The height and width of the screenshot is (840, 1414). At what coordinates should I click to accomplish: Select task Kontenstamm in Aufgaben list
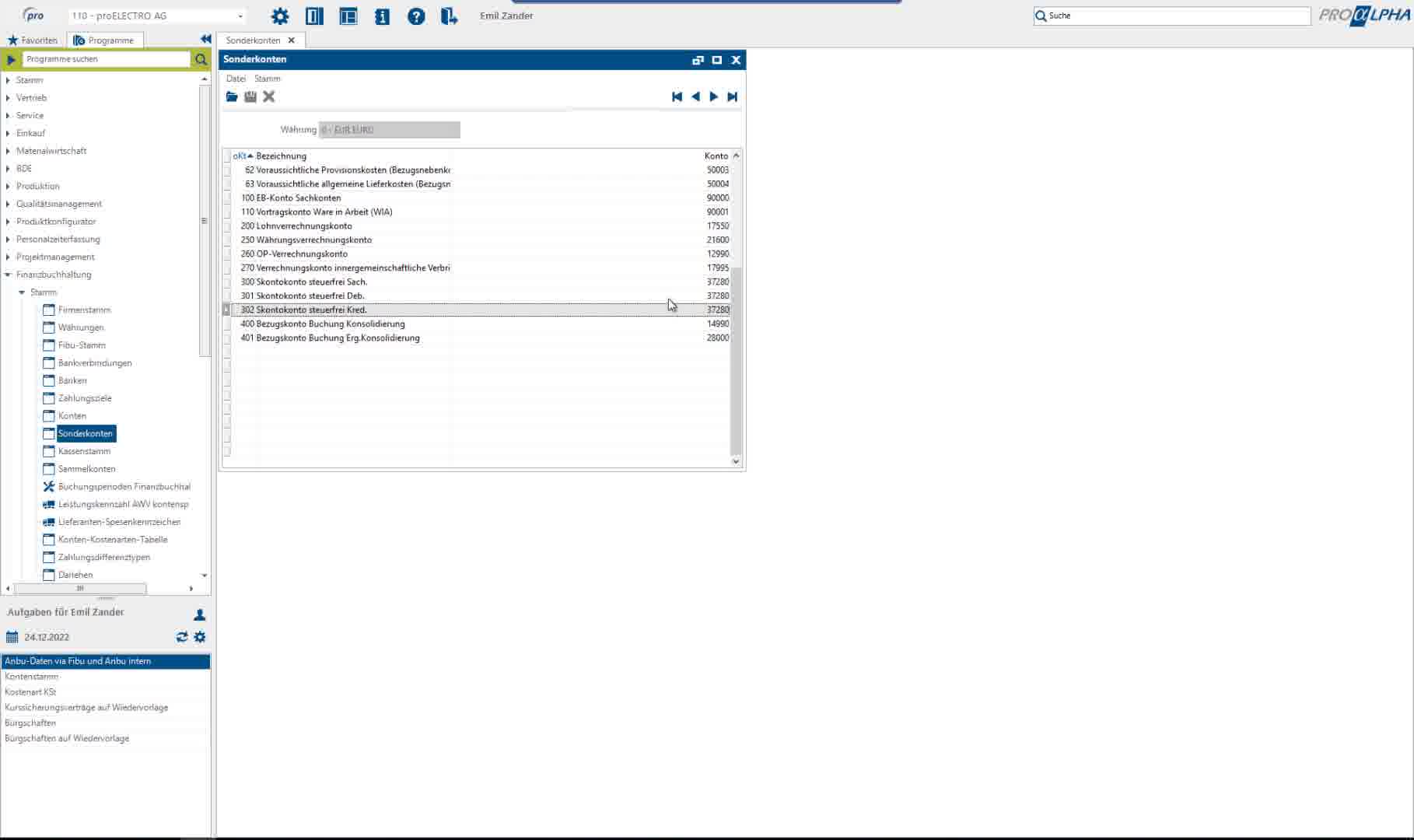point(106,677)
